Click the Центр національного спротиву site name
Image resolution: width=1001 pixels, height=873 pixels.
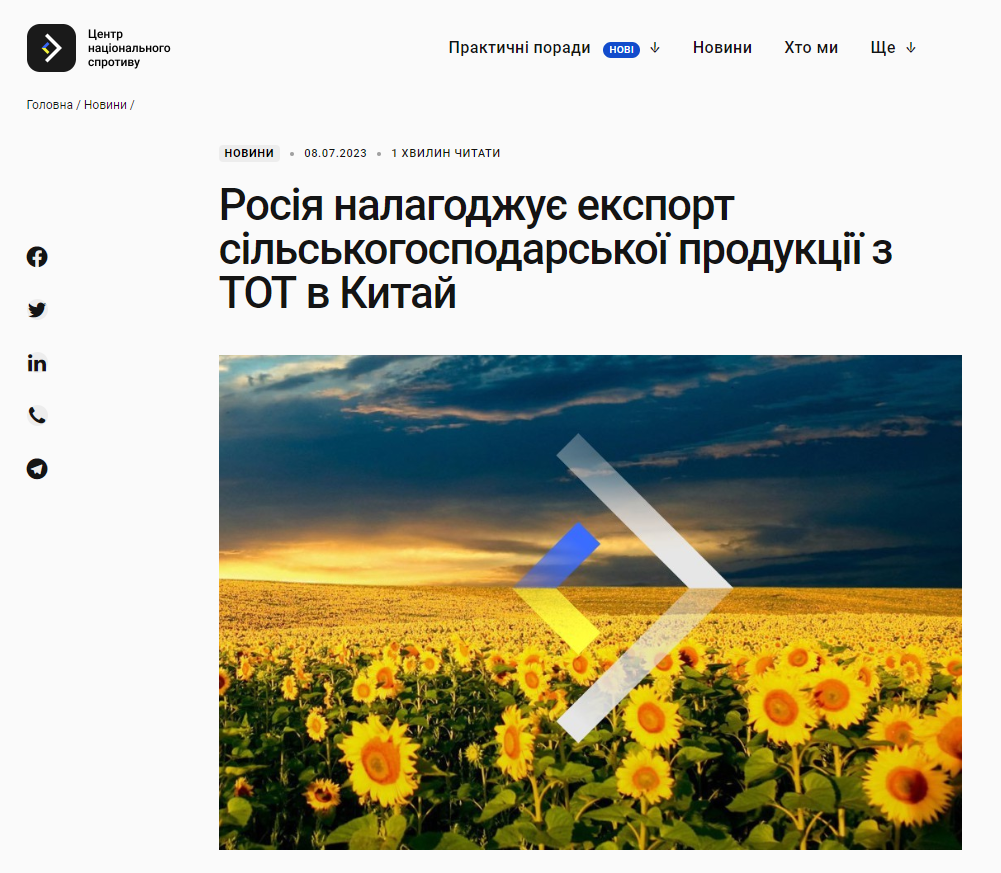[x=128, y=48]
